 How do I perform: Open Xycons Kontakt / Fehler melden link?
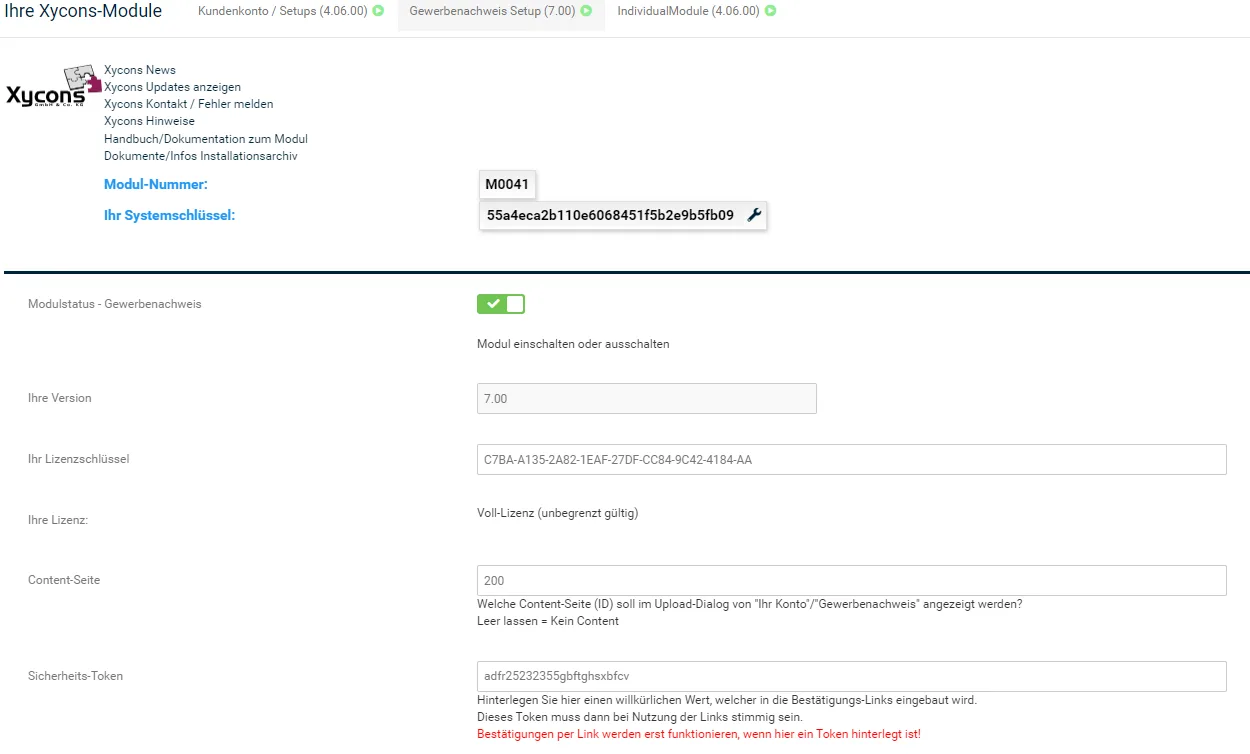point(188,104)
